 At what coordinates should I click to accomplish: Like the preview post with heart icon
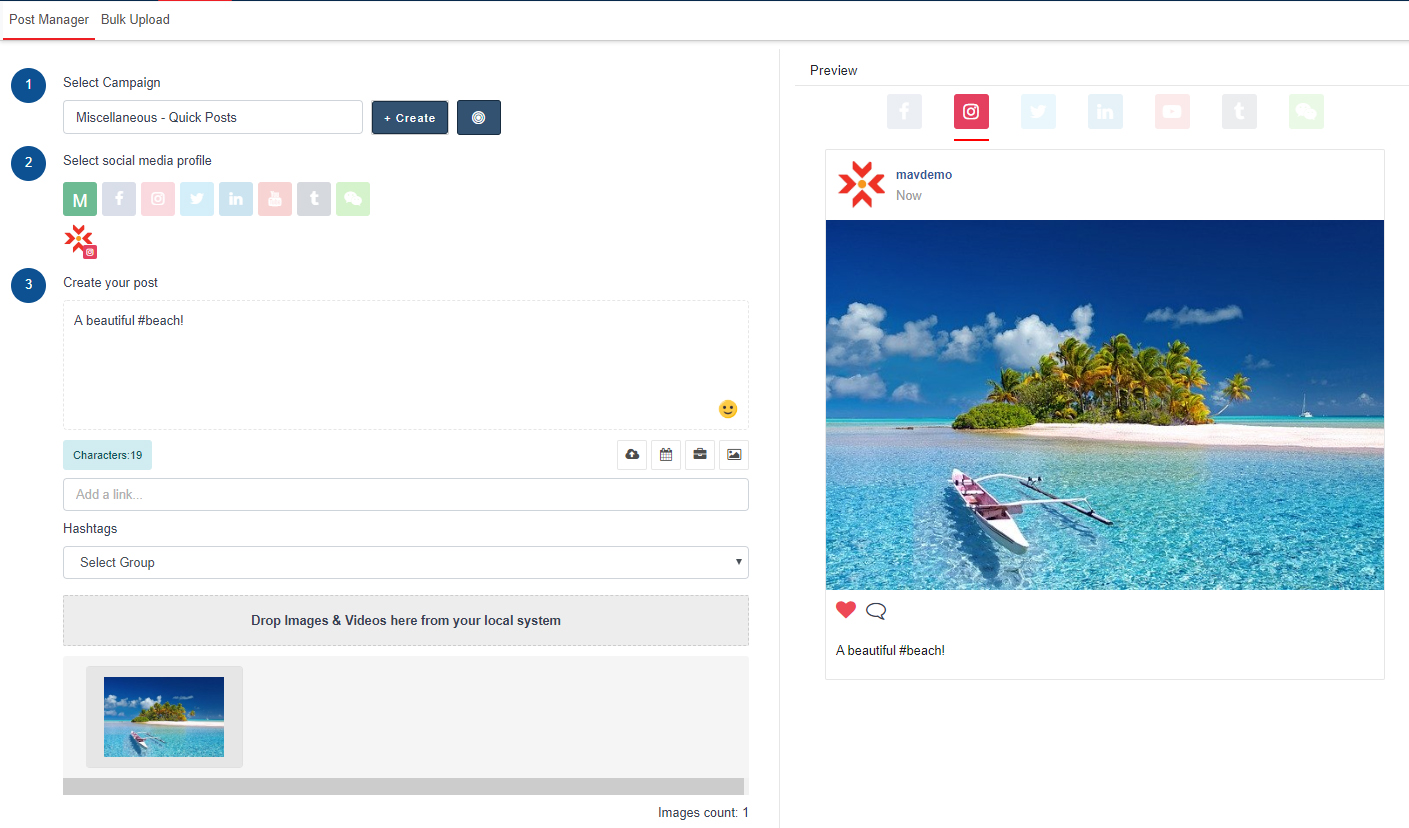pos(846,610)
